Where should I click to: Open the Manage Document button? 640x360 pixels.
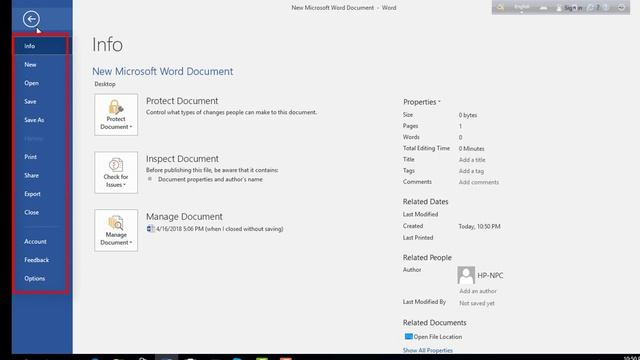point(116,231)
